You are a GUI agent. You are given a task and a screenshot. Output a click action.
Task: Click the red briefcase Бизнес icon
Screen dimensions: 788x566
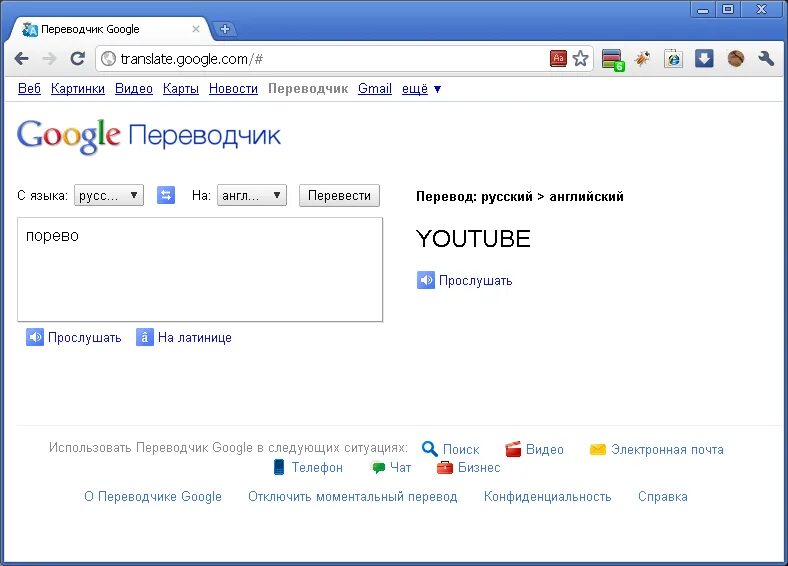pyautogui.click(x=445, y=467)
